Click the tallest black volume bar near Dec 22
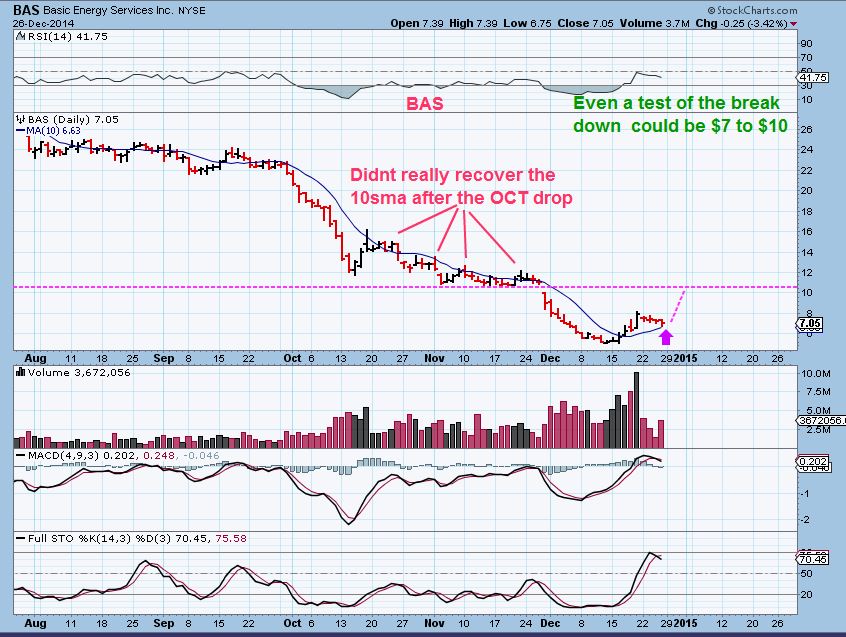Screen dimensions: 846x637 pos(636,410)
